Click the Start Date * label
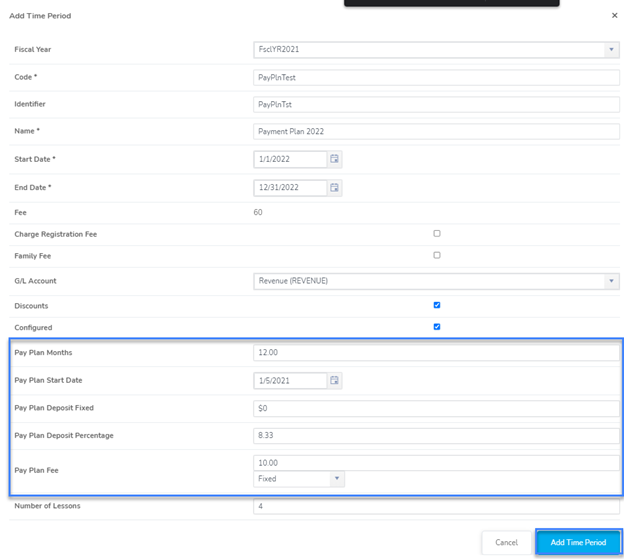The width and height of the screenshot is (624, 559). pos(35,159)
